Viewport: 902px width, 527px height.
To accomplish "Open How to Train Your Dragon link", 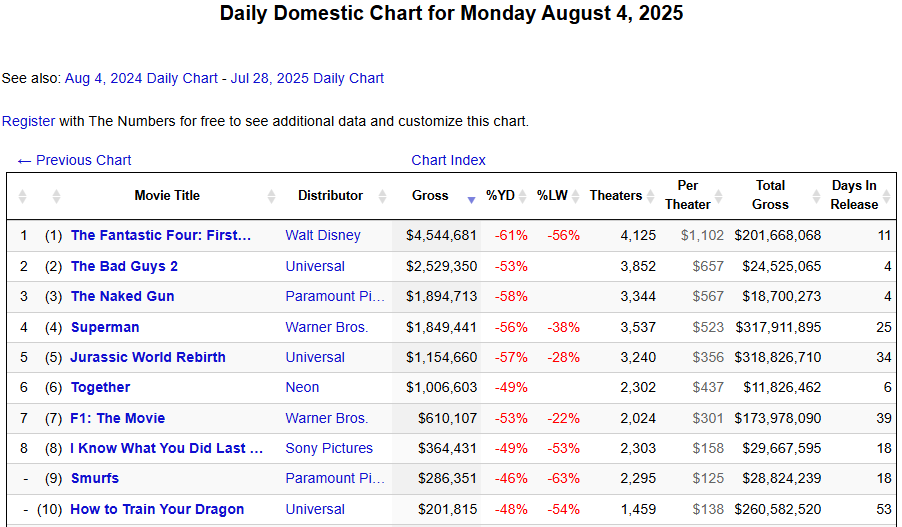I will [157, 509].
